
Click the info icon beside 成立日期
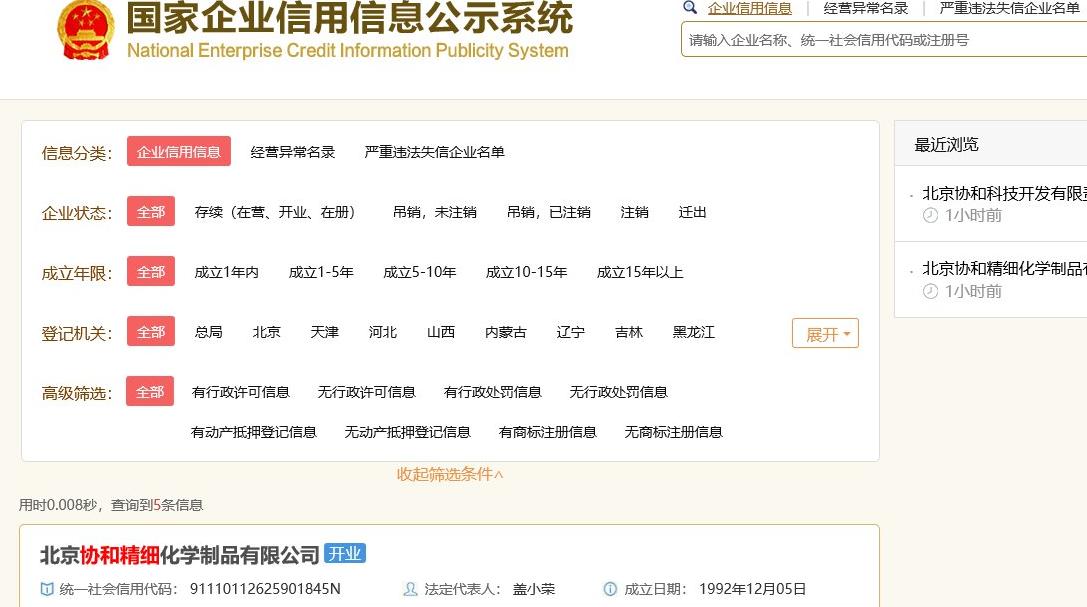[x=608, y=590]
